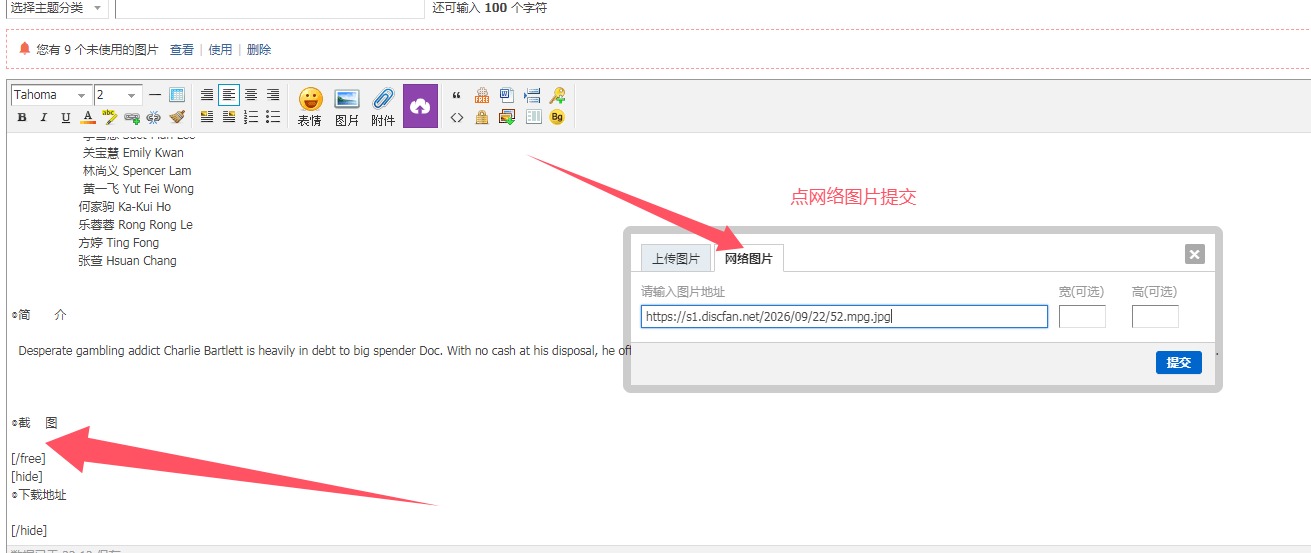Open the 附件 attachment paperclip tool
The image size is (1311, 553).
383,106
